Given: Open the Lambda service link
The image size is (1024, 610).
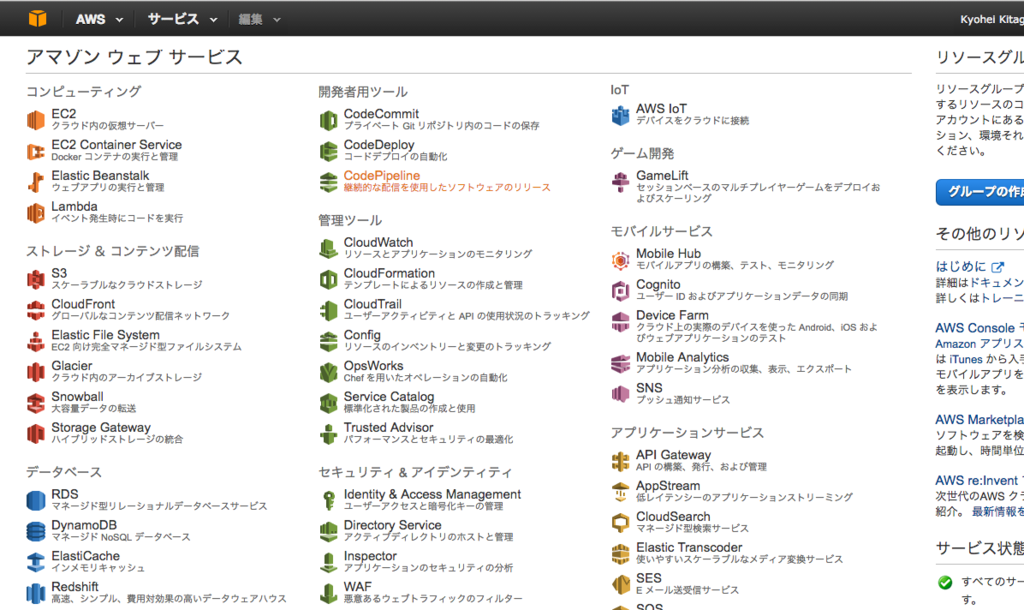Looking at the screenshot, I should click(x=74, y=206).
